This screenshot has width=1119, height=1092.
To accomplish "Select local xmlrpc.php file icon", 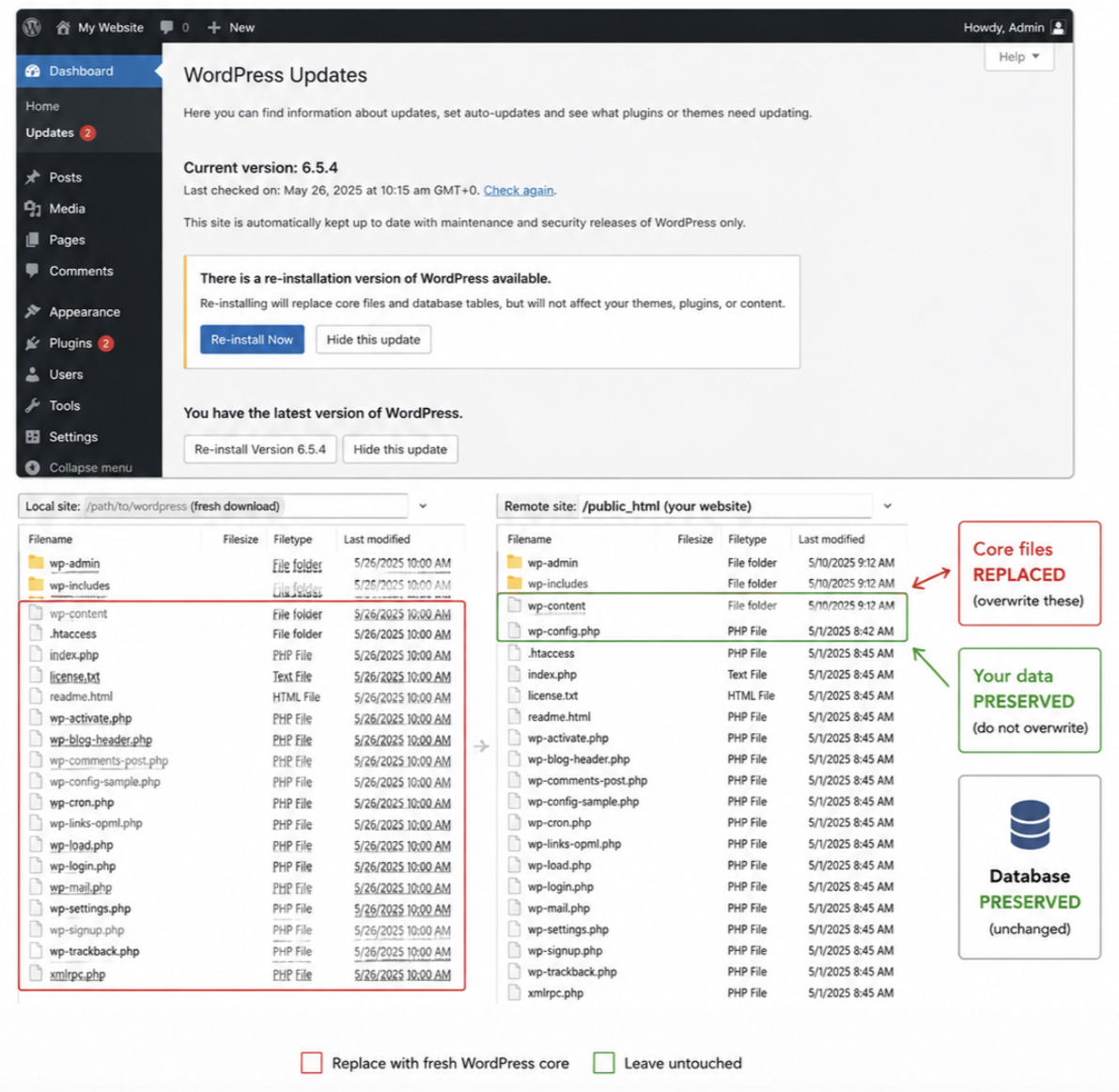I will pyautogui.click(x=36, y=974).
